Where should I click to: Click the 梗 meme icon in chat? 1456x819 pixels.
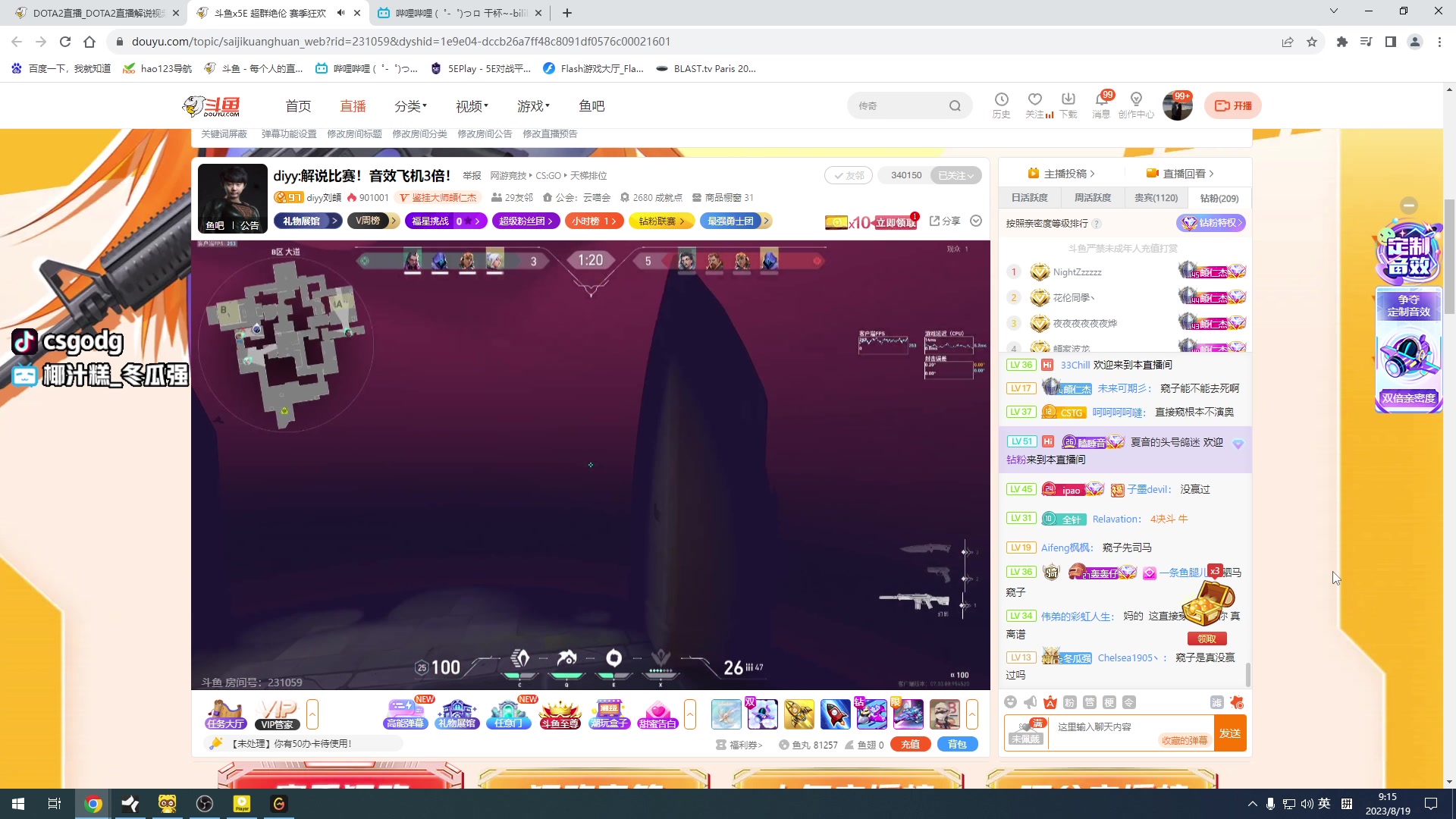click(x=1109, y=702)
